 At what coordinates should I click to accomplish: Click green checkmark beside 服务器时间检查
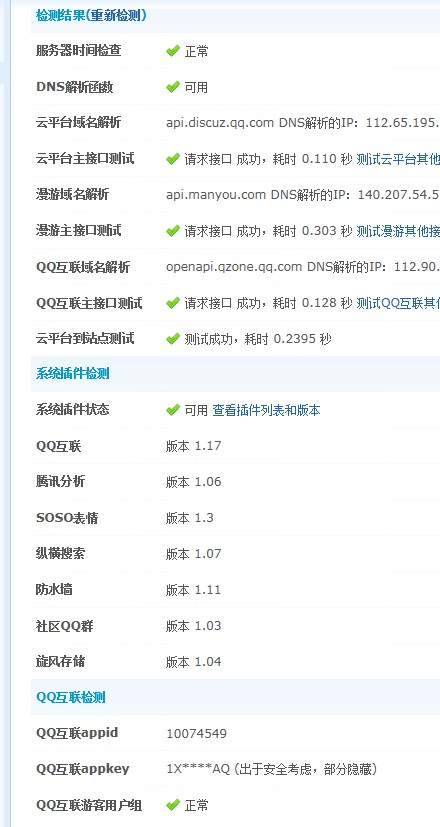tap(173, 51)
